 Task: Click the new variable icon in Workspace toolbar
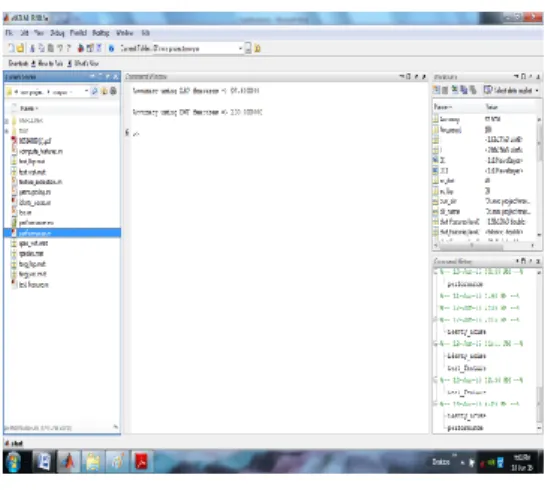click(x=437, y=90)
